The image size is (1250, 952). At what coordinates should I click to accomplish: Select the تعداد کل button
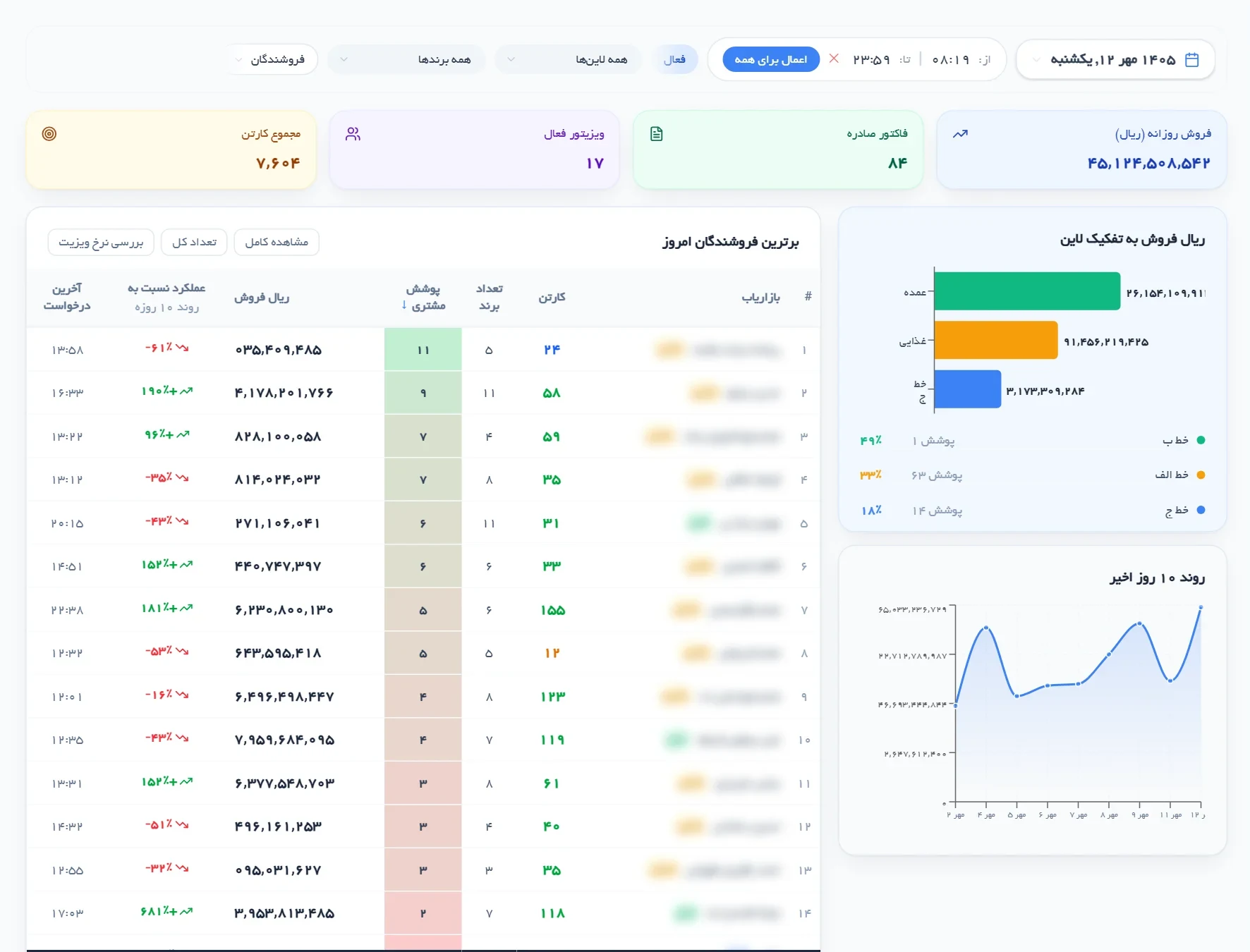click(x=195, y=242)
